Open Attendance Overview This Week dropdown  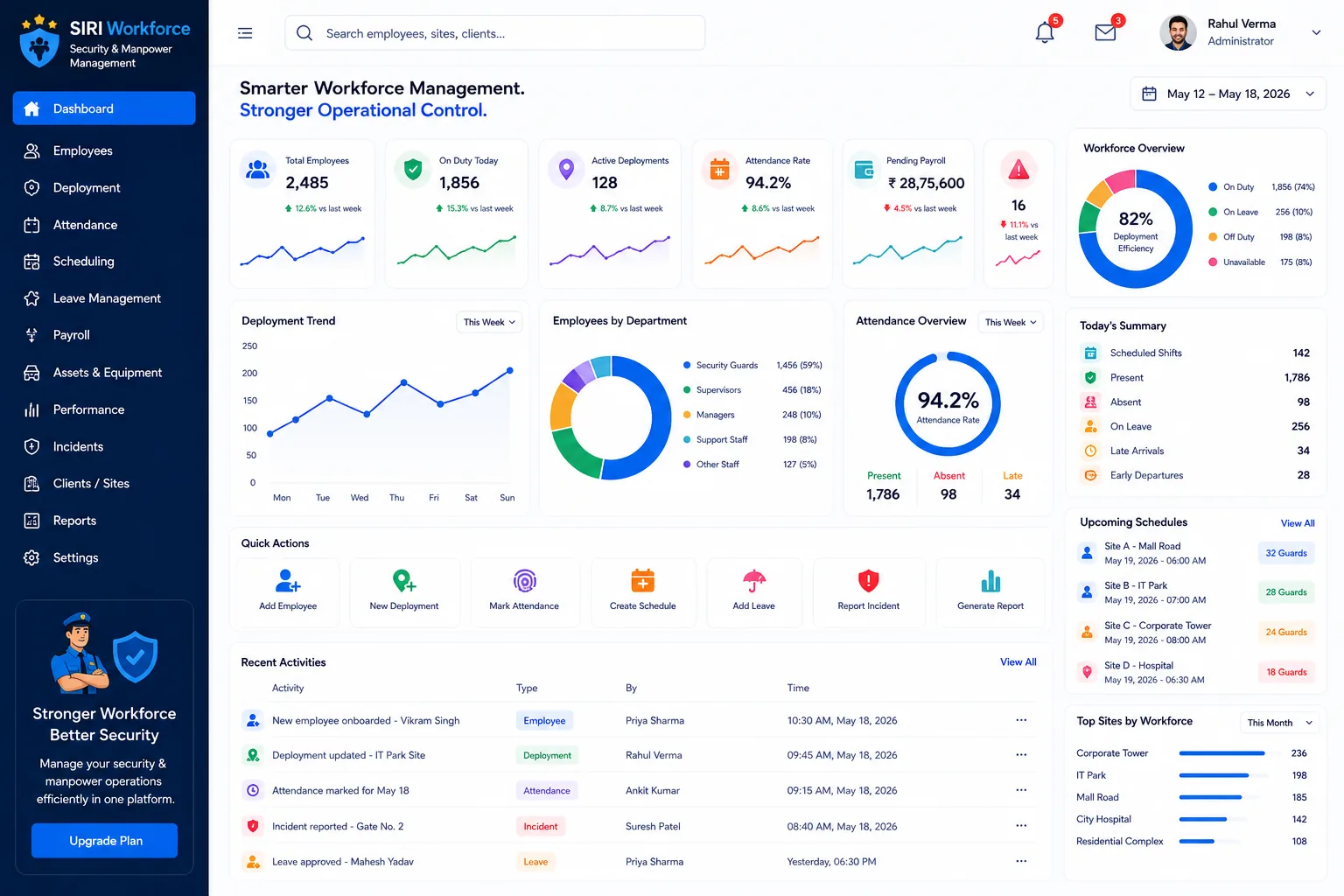tap(1011, 322)
